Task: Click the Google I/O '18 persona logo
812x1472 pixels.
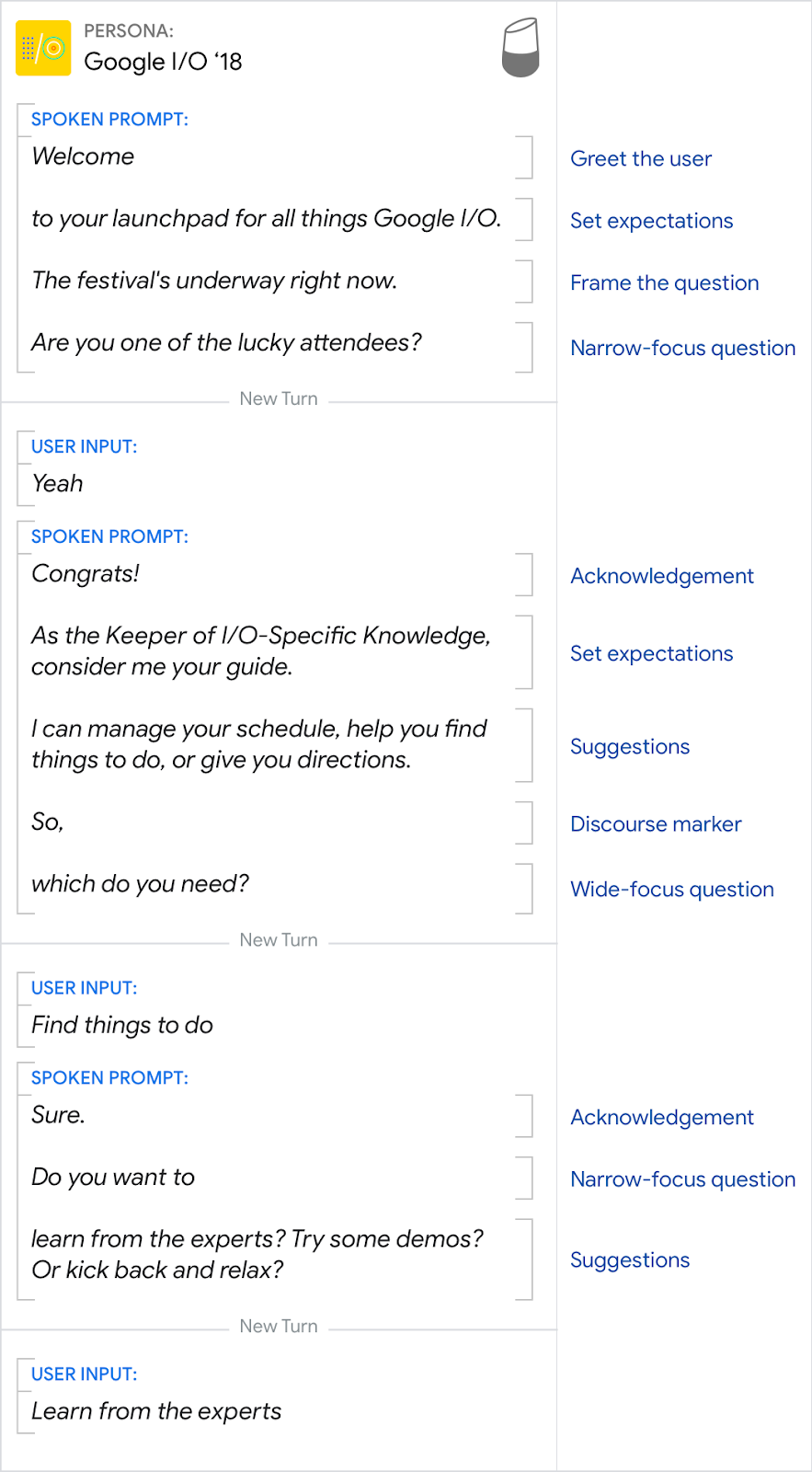Action: [x=43, y=48]
